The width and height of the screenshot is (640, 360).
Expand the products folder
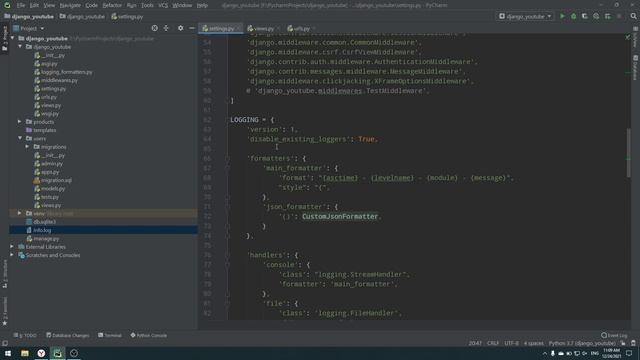[20, 122]
